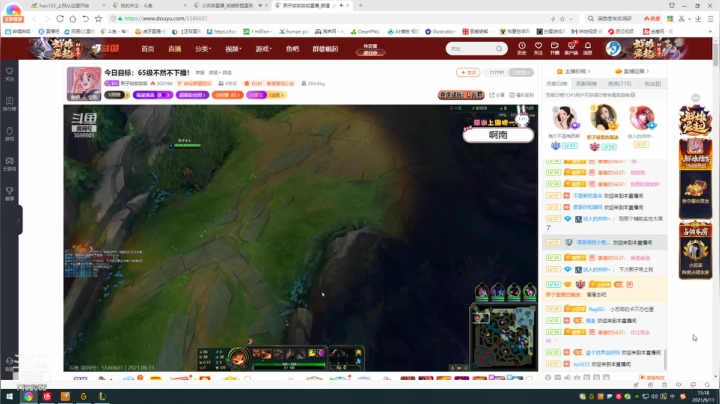Select 首页 in the Douyu navigation
720x404 pixels.
pos(148,49)
